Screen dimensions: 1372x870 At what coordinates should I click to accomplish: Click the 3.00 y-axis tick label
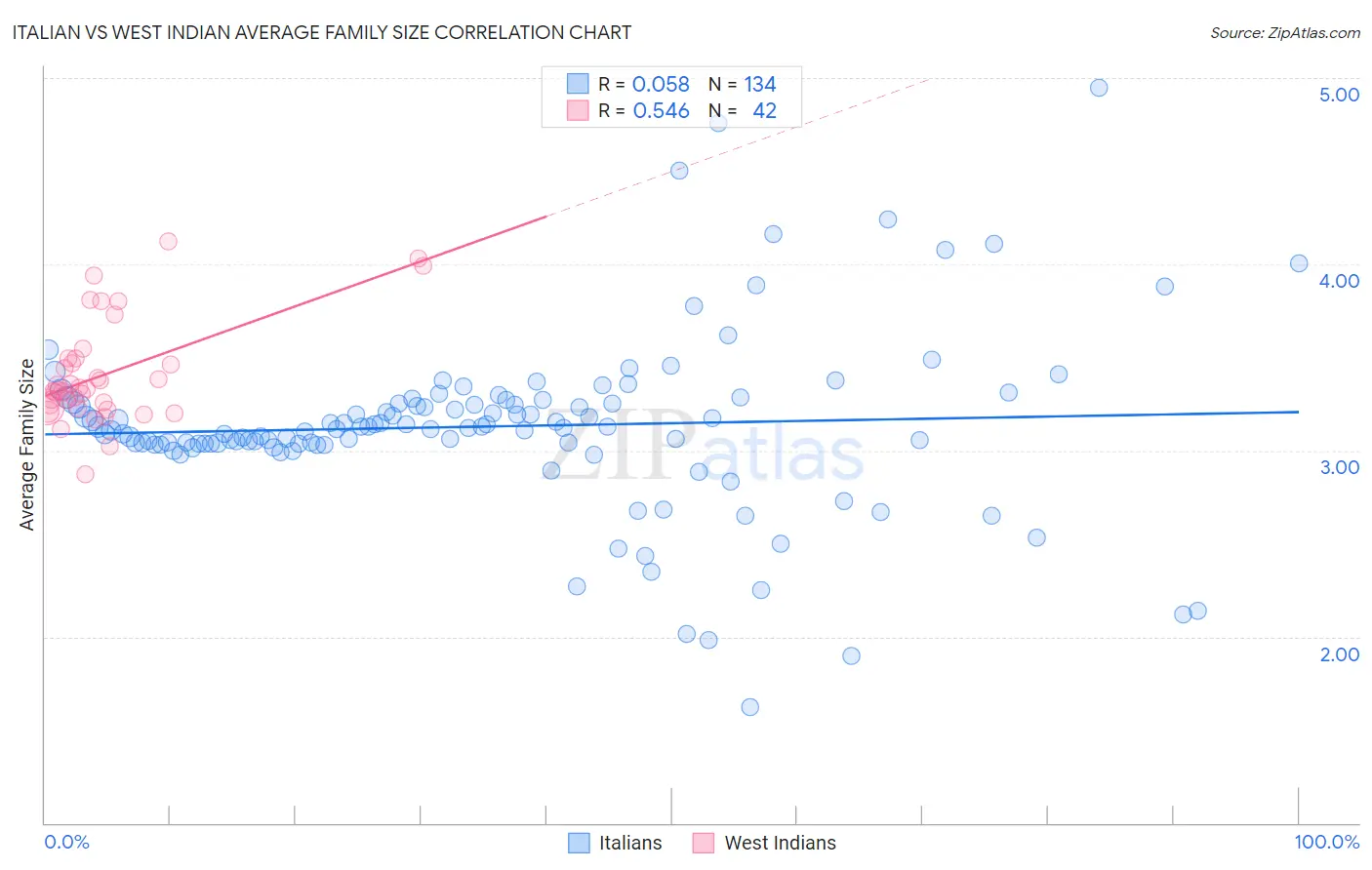(1339, 467)
